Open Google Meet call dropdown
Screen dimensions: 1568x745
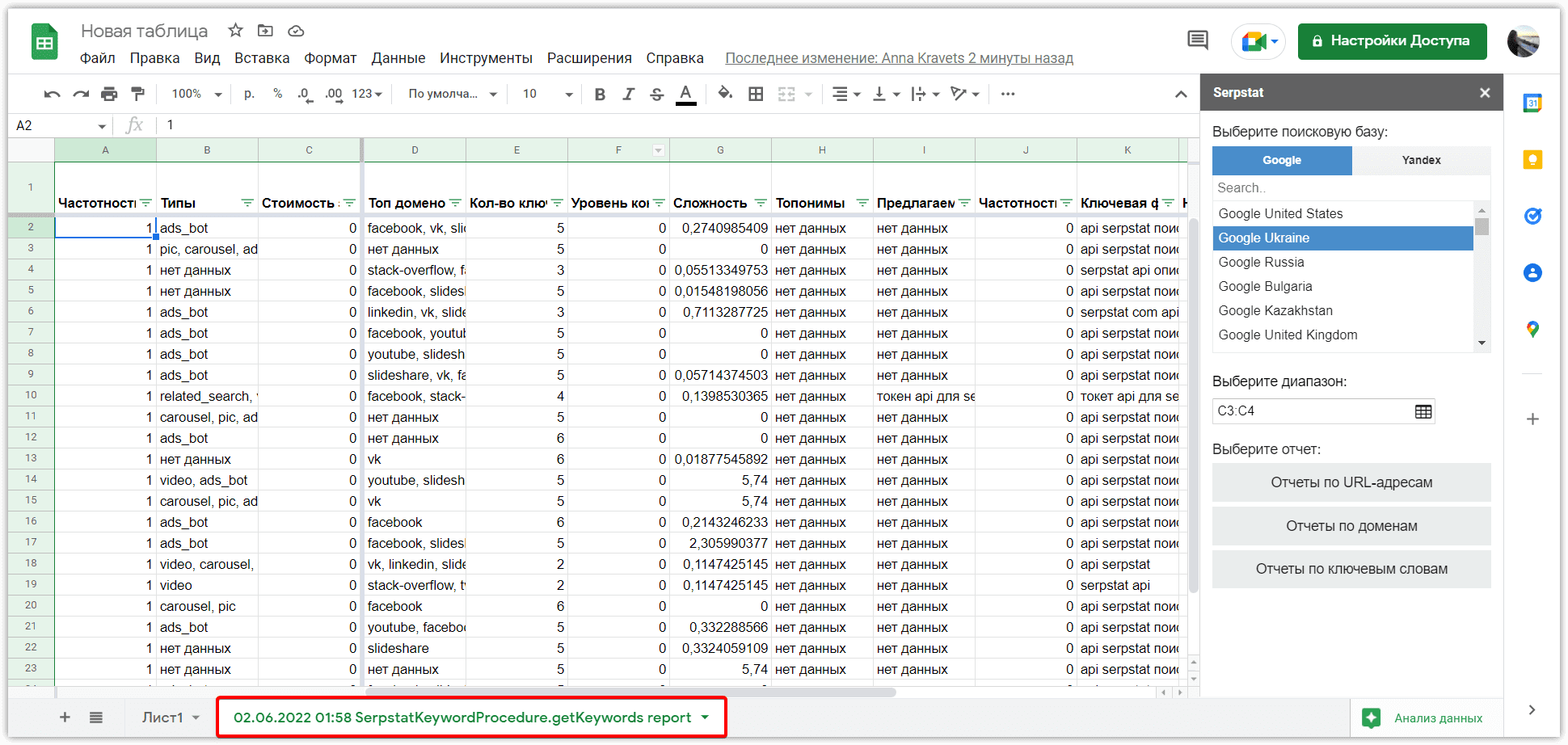tap(1258, 41)
